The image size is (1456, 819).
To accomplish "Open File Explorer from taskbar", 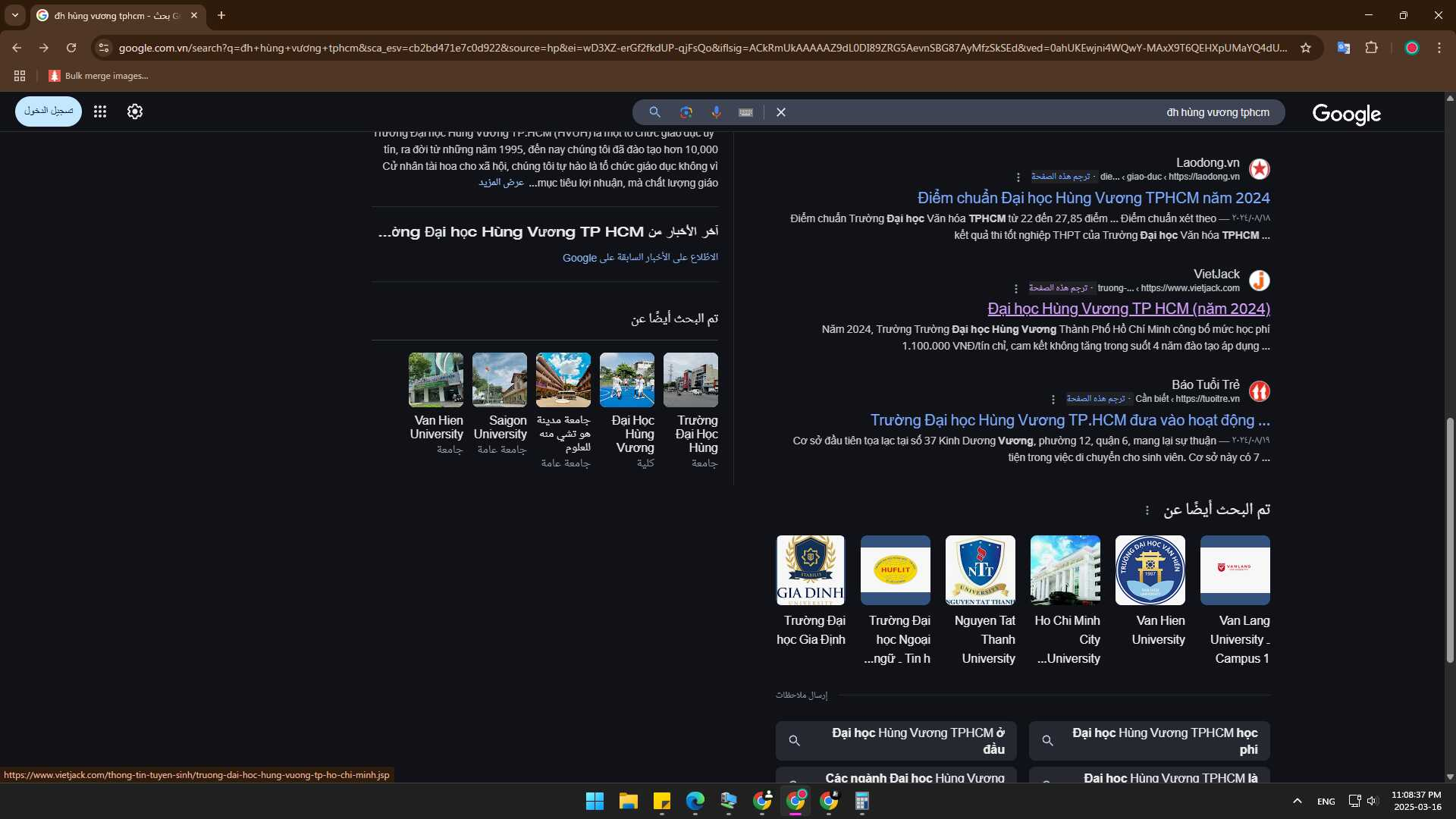I will click(629, 801).
